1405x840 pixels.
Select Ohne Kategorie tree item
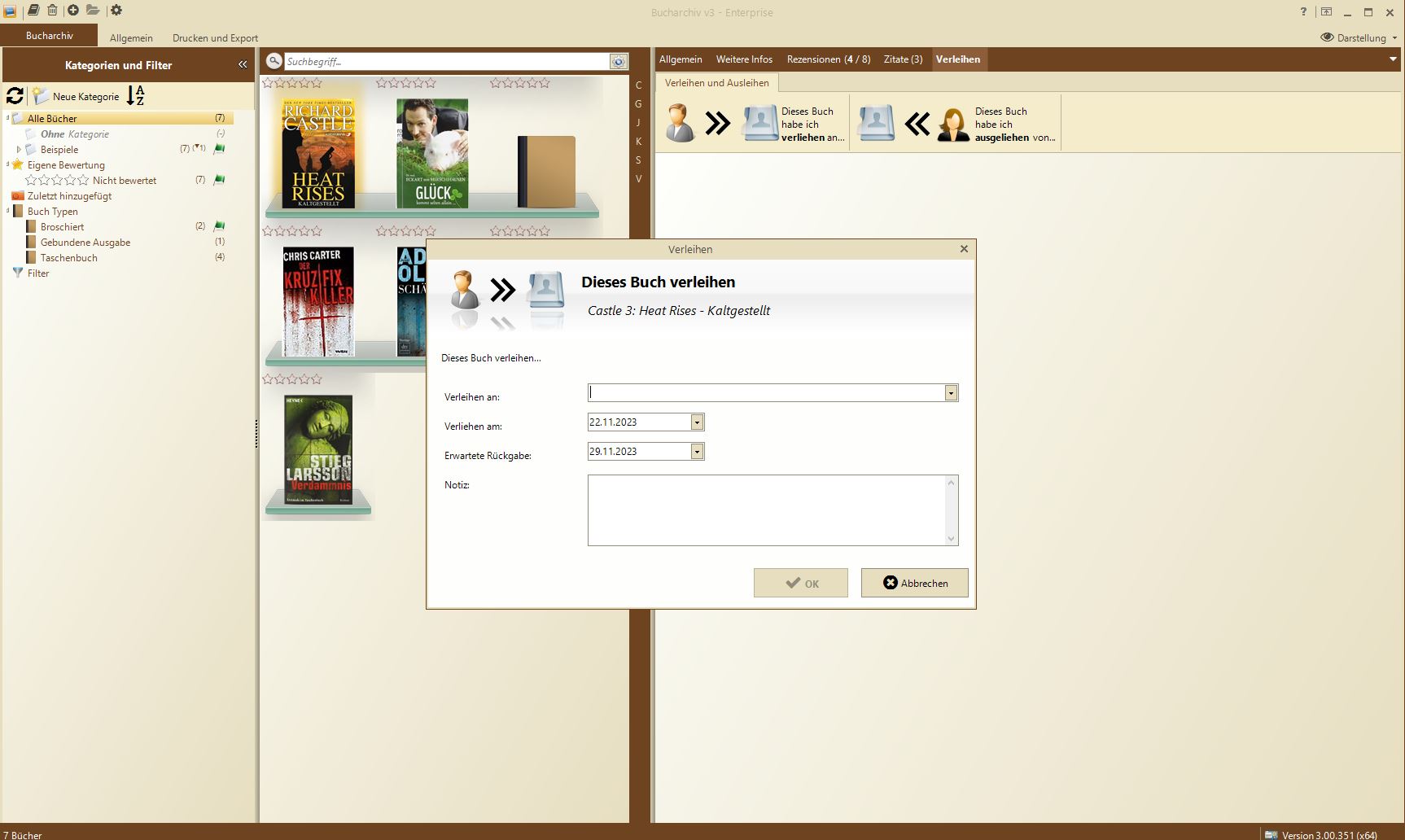(x=75, y=134)
